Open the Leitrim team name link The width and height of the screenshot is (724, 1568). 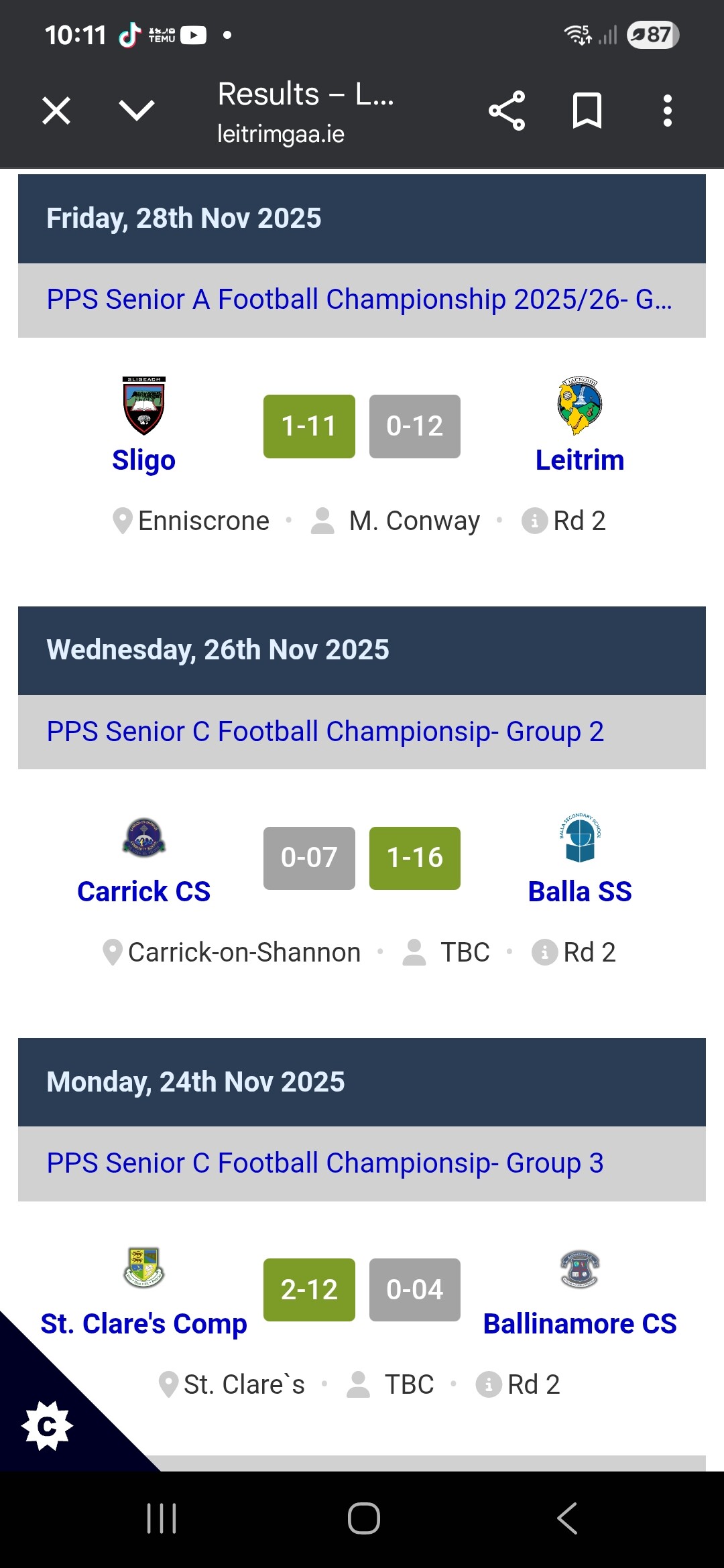click(x=580, y=460)
